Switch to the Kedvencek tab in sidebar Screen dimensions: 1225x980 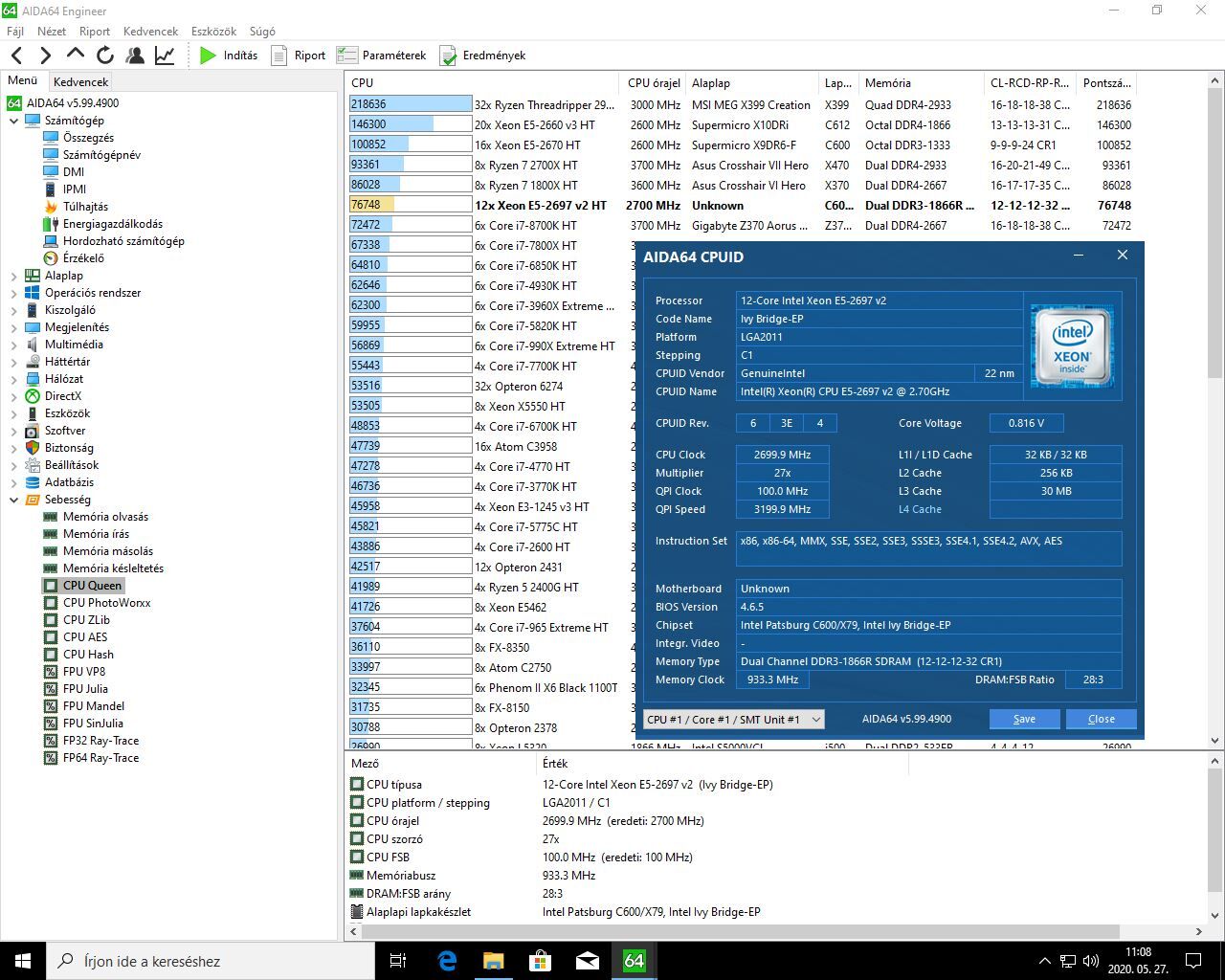coord(81,82)
